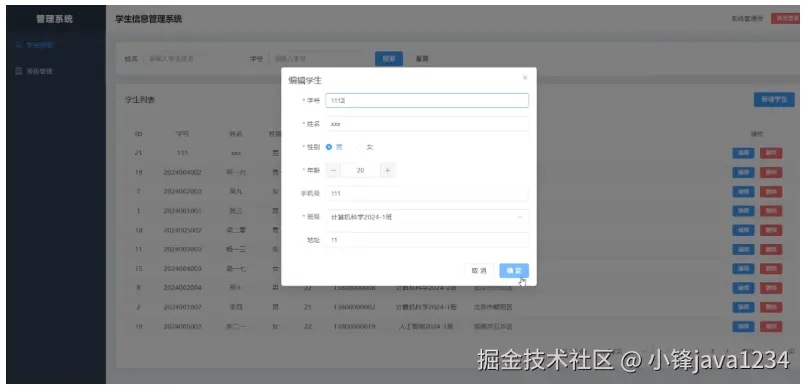Select the 女 gender radio button
Image resolution: width=804 pixels, height=388 pixels.
[x=360, y=147]
